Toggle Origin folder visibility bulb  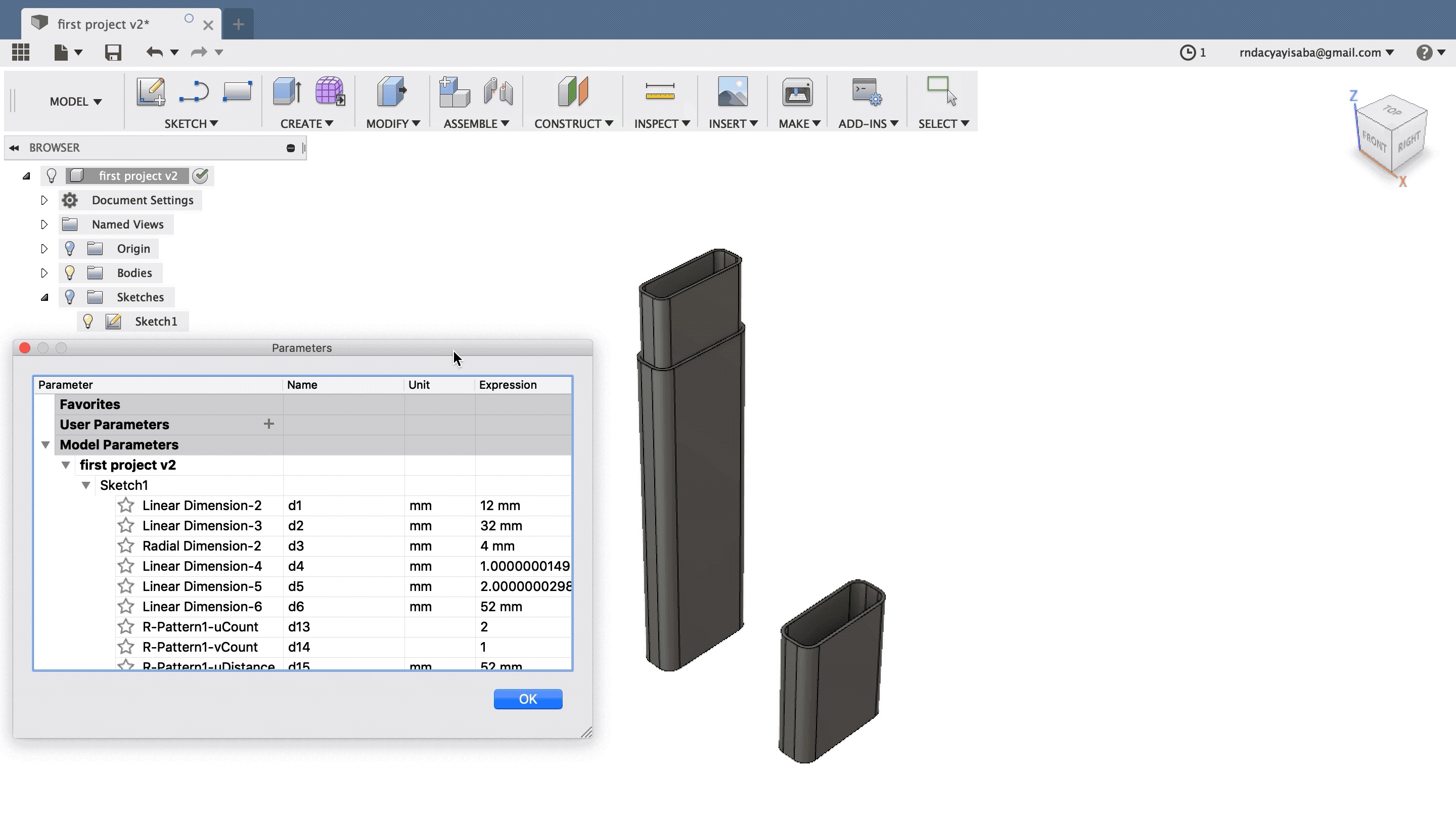point(70,249)
